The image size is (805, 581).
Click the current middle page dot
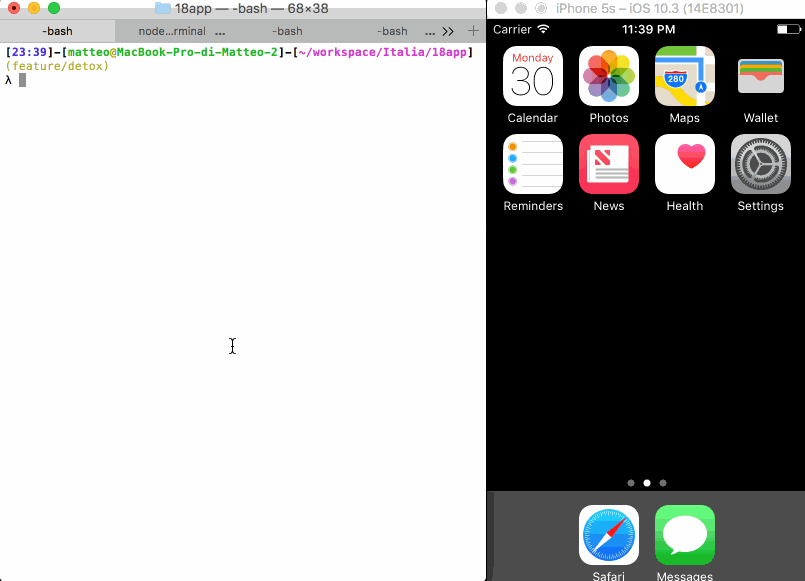coord(647,483)
